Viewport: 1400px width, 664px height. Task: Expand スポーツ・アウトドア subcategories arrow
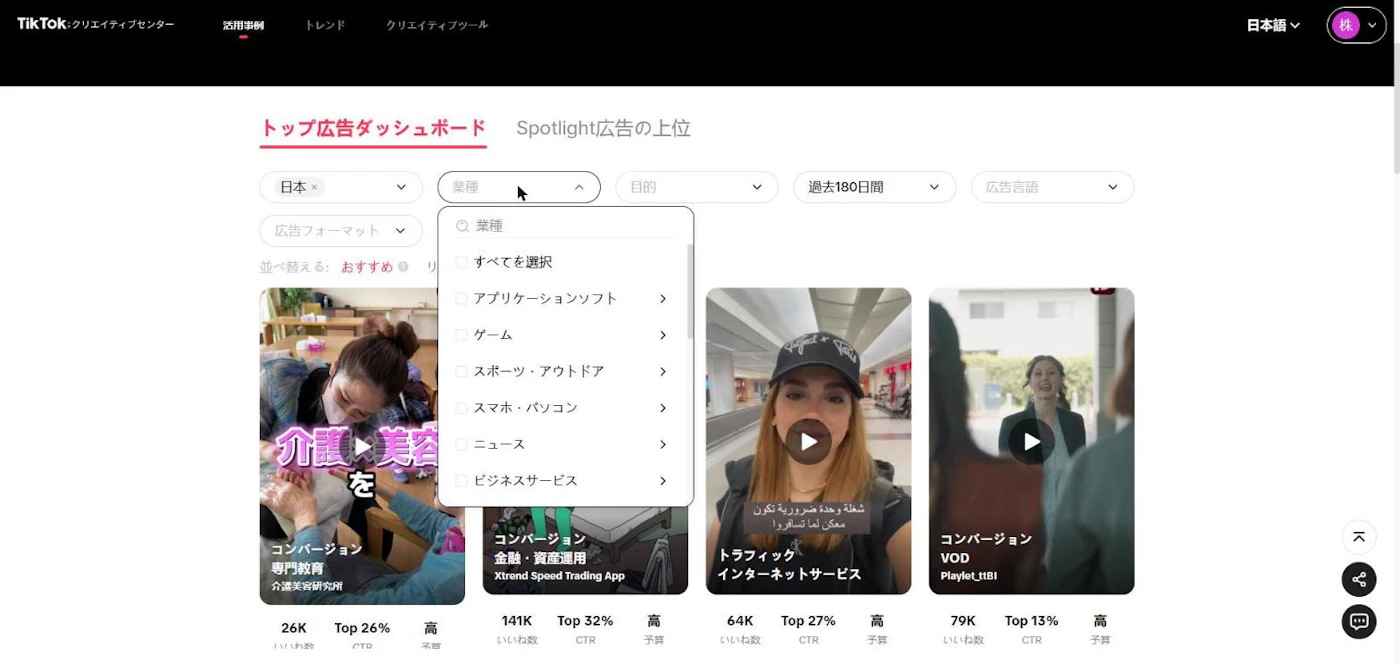tap(663, 371)
